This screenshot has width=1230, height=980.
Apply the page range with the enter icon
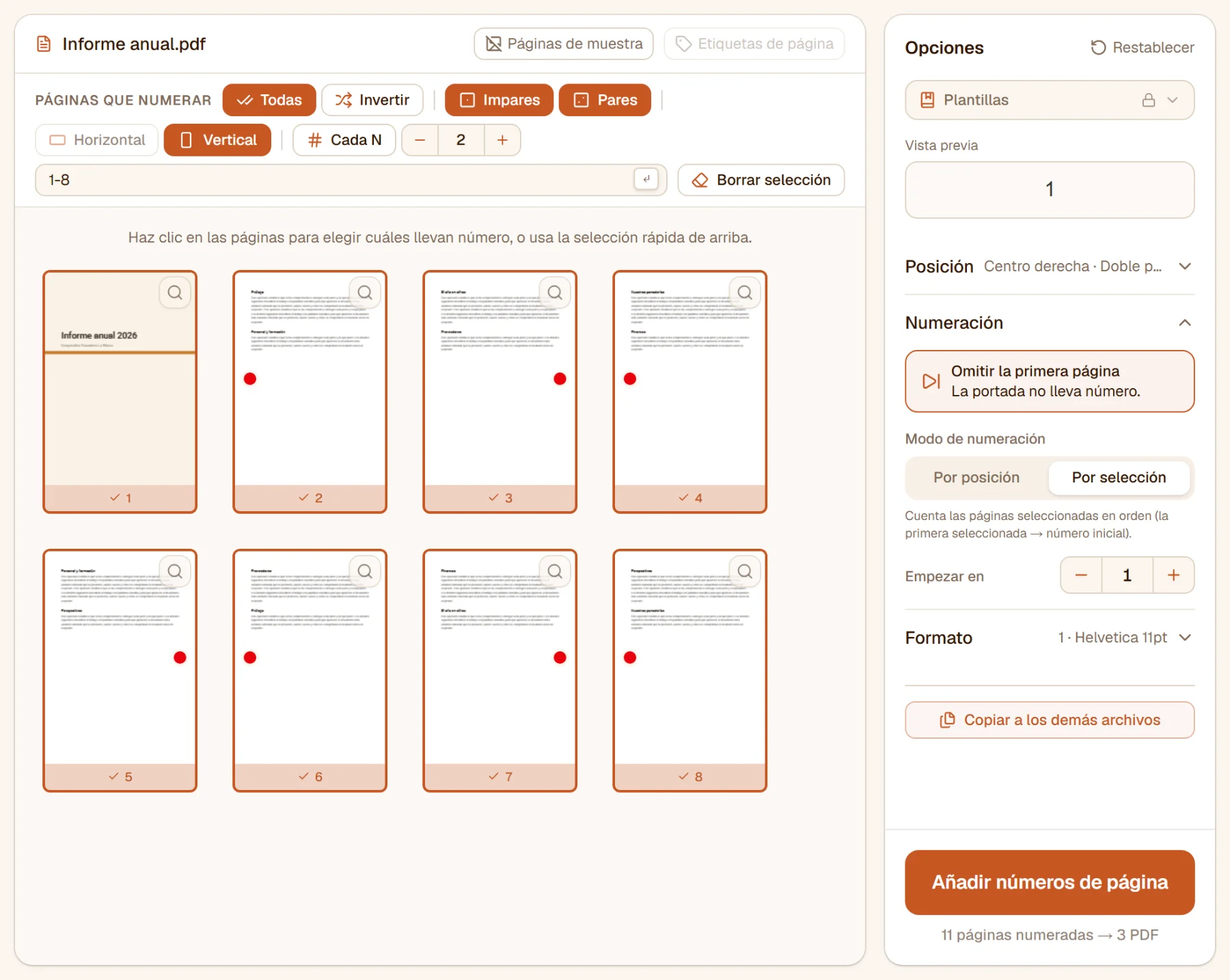point(646,179)
